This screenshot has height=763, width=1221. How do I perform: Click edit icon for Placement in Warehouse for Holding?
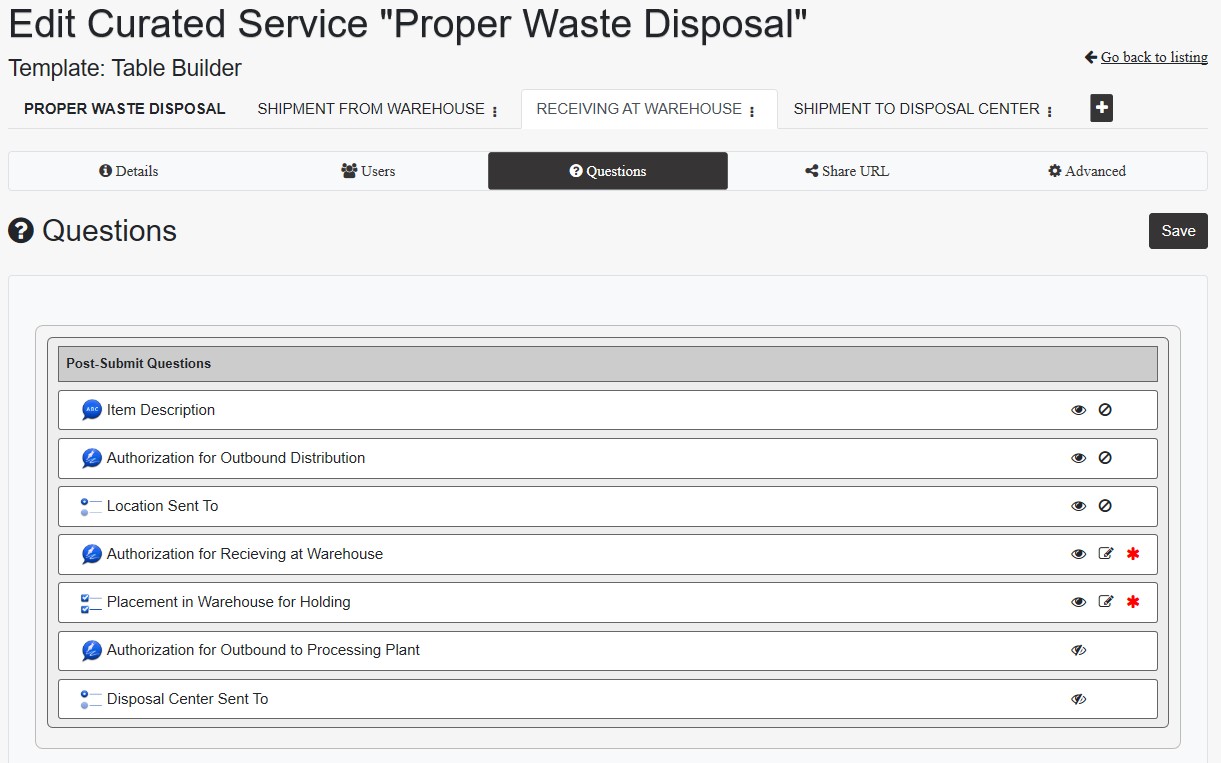click(1105, 602)
